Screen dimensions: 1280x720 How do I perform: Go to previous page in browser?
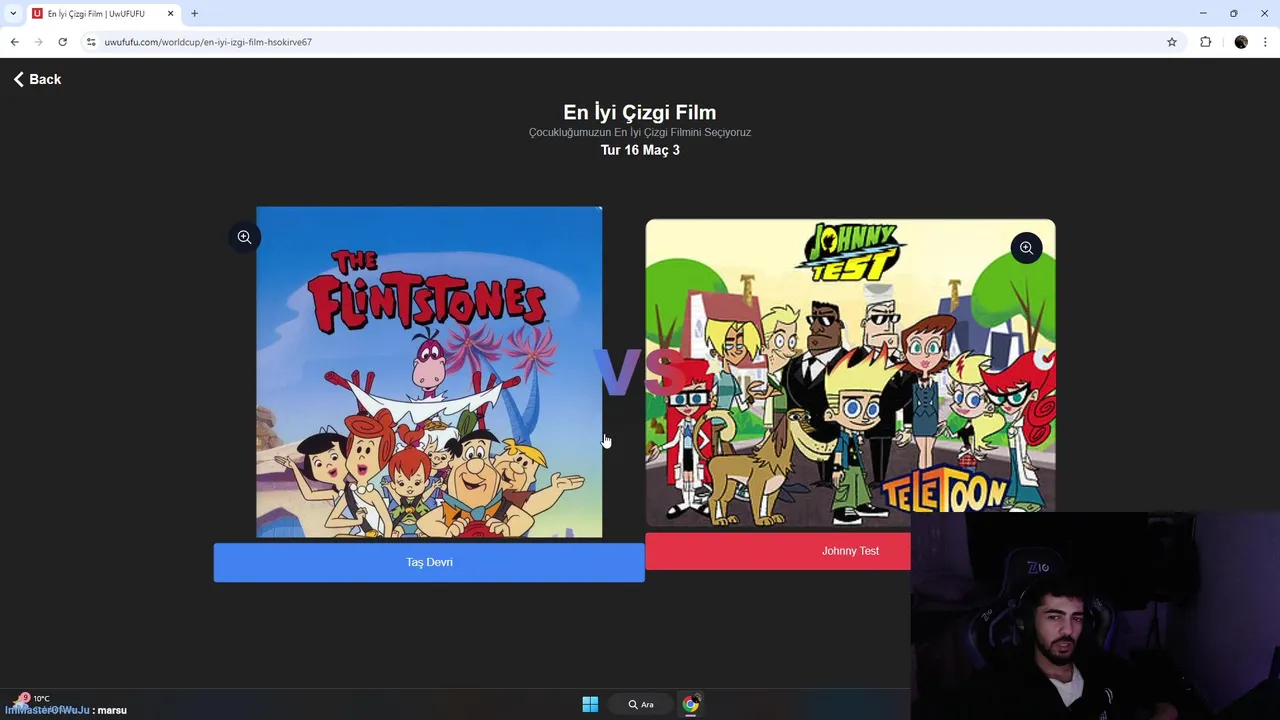[x=14, y=42]
